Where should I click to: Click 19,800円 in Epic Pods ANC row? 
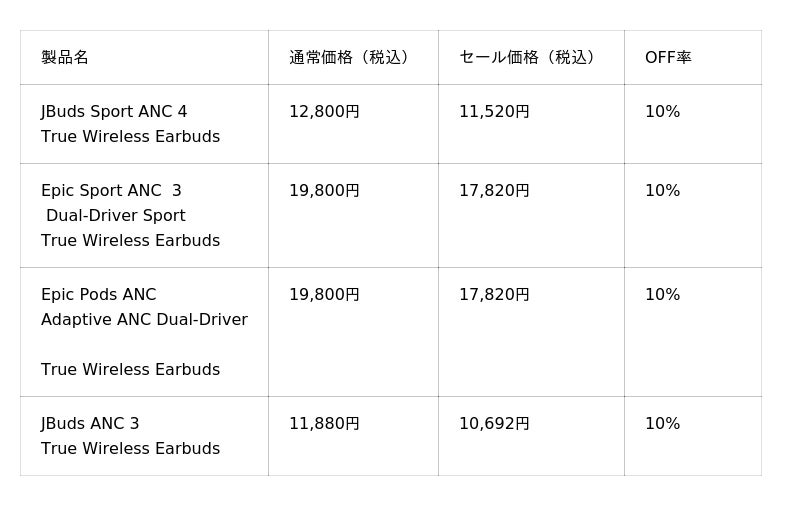[x=324, y=294]
